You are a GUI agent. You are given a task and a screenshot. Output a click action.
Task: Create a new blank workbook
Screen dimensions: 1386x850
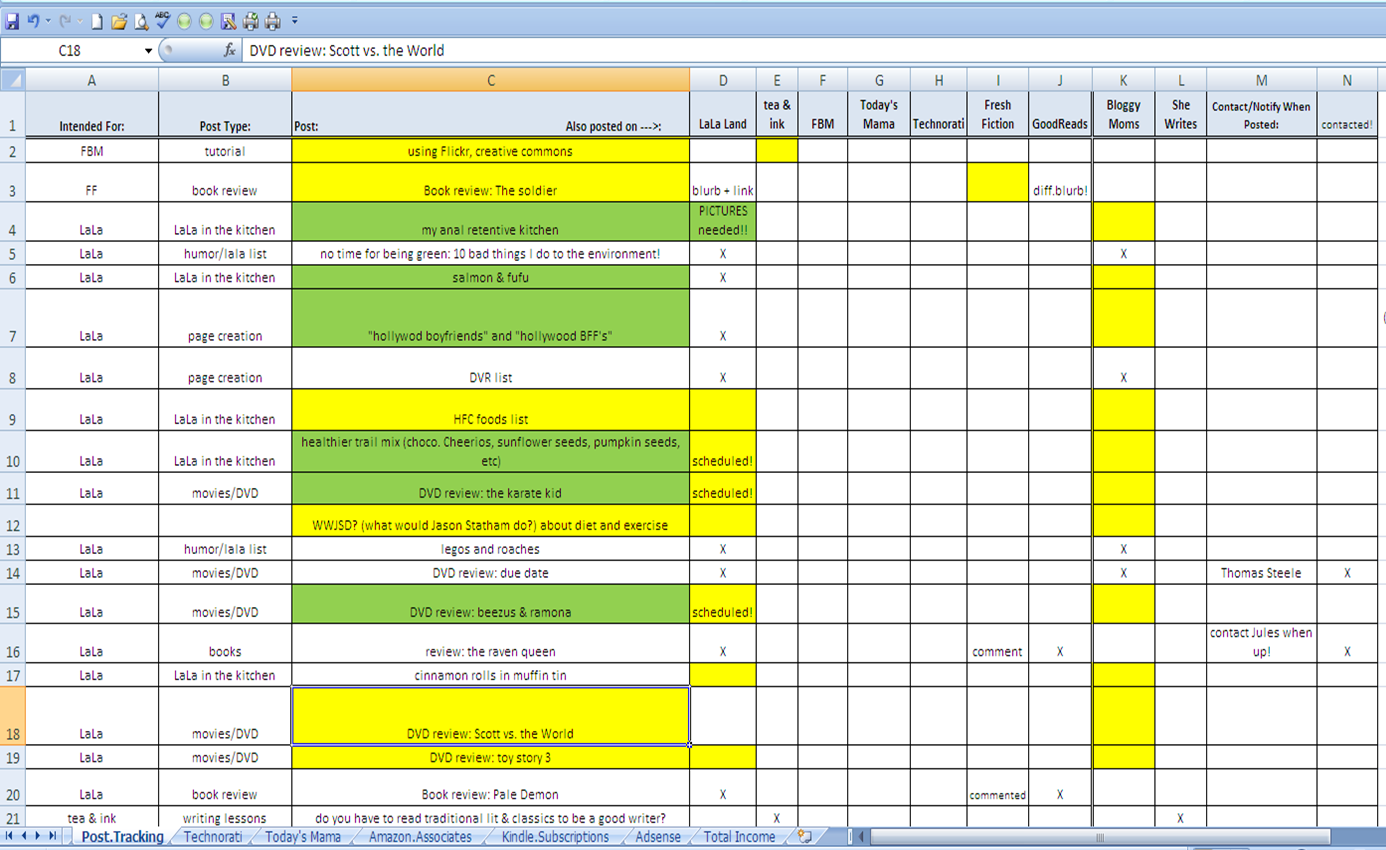tap(97, 21)
